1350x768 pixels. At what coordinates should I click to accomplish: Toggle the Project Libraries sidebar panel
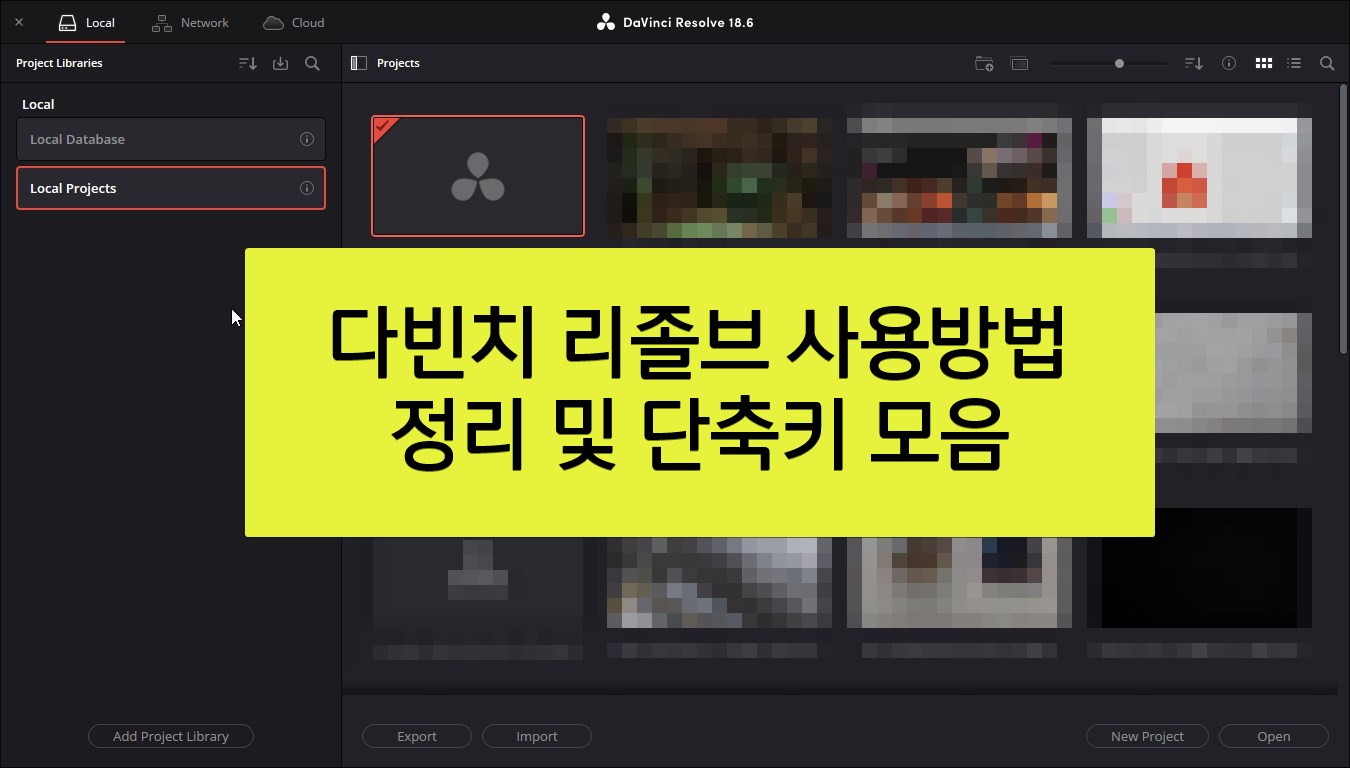coord(359,63)
